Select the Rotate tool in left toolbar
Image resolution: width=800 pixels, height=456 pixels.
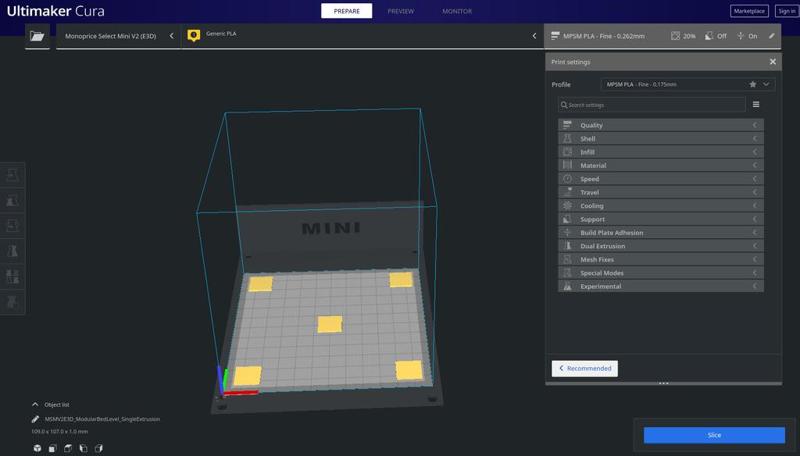click(x=12, y=225)
